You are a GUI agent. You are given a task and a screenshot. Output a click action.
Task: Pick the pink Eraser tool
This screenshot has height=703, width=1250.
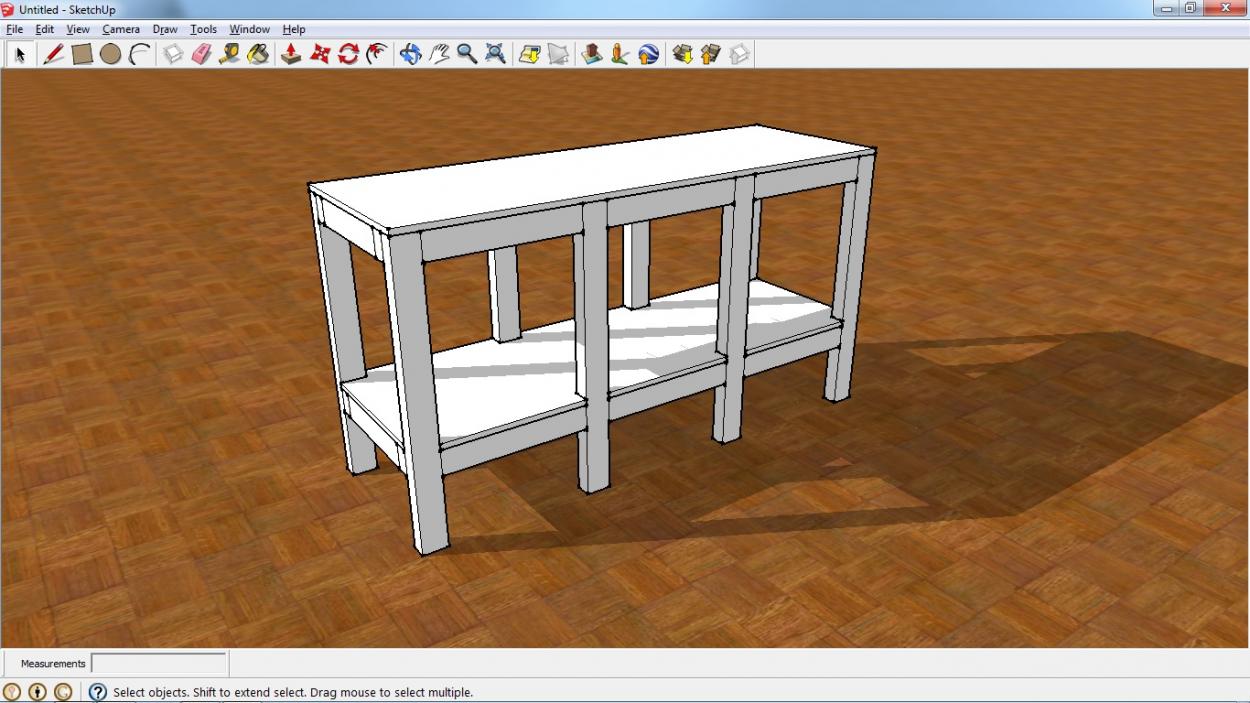201,54
